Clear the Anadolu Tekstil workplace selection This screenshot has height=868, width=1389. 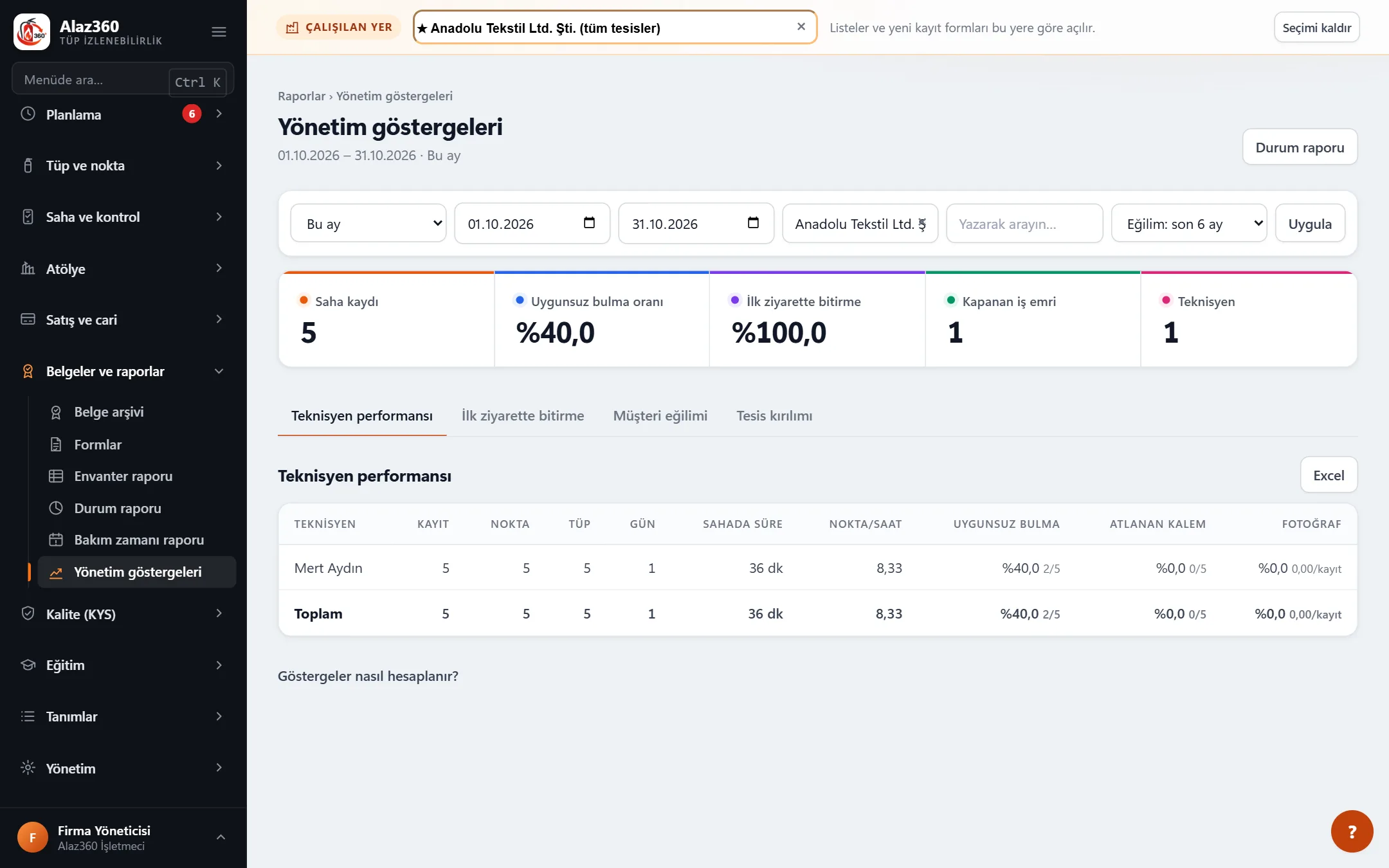click(801, 27)
